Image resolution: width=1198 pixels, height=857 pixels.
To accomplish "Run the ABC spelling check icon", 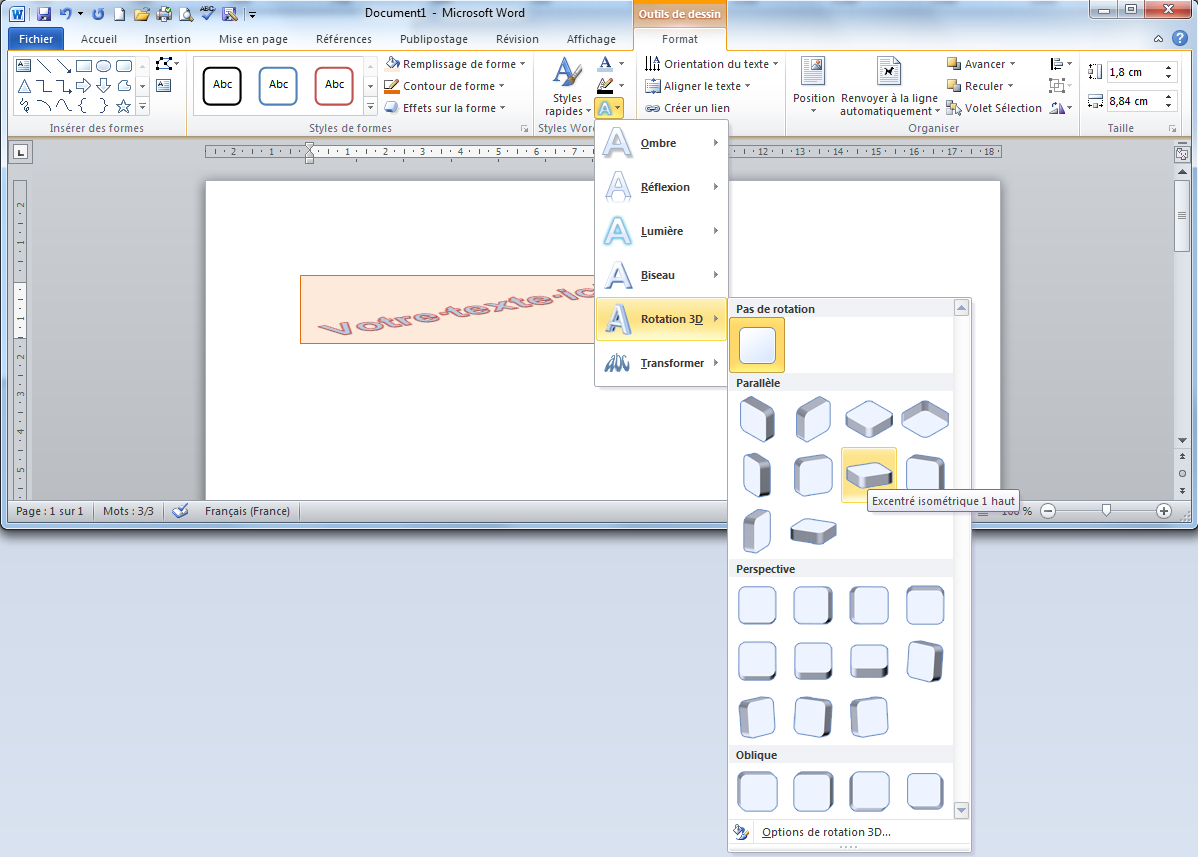I will [207, 12].
